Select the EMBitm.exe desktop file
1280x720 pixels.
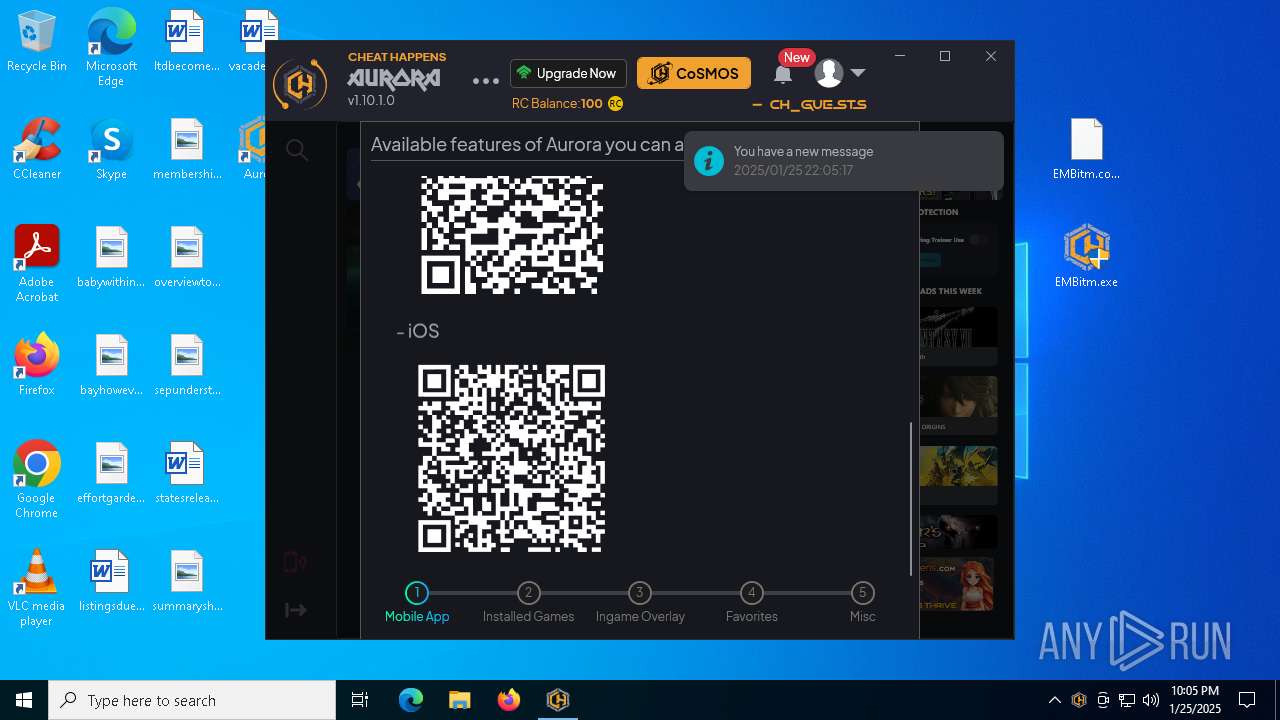[1086, 257]
